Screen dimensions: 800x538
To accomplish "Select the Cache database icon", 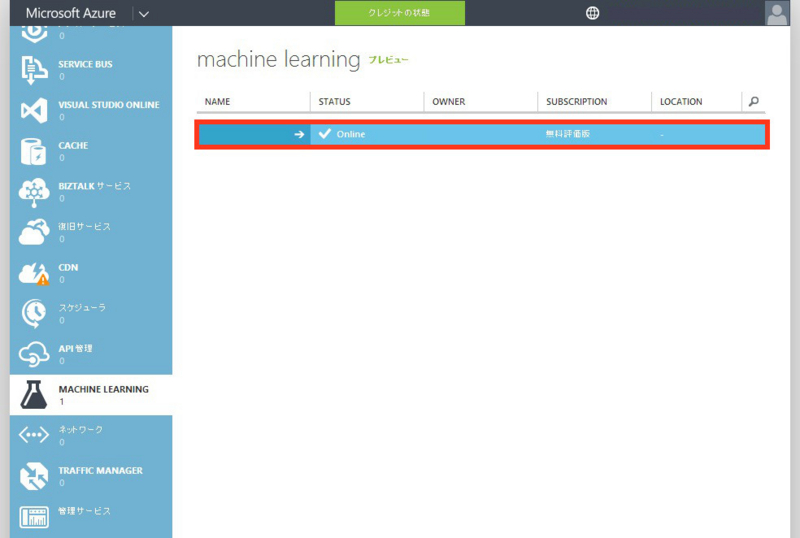I will click(34, 151).
